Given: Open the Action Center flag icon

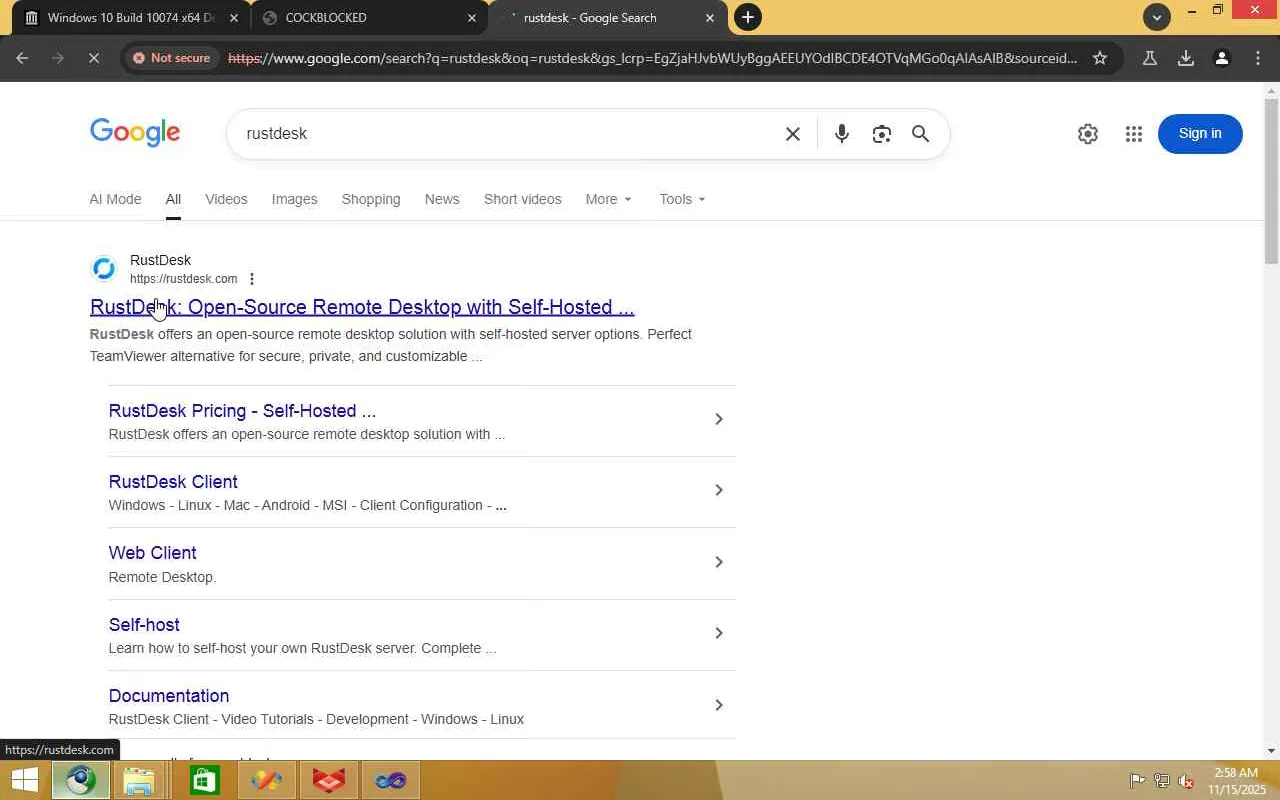Looking at the screenshot, I should tap(1137, 781).
